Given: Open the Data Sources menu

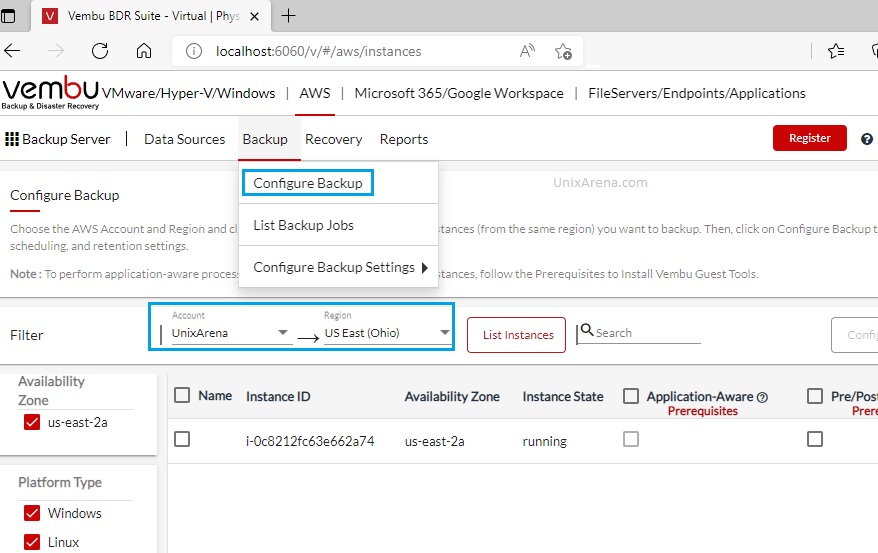Looking at the screenshot, I should point(184,139).
